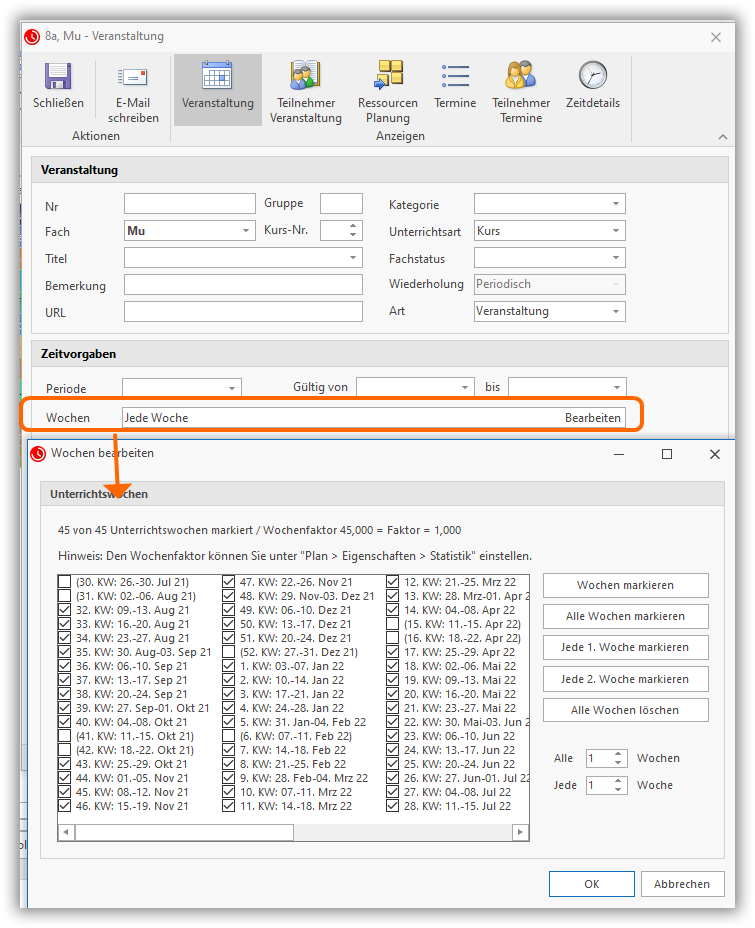Viewport: 755px width, 928px height.
Task: Expand the Fach dropdown showing Mu
Action: [x=246, y=231]
